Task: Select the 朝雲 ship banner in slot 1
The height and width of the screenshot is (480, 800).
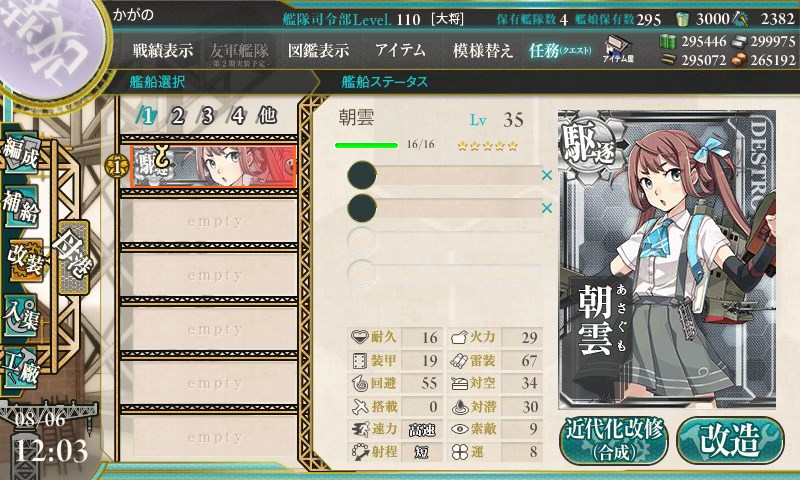Action: pos(213,166)
